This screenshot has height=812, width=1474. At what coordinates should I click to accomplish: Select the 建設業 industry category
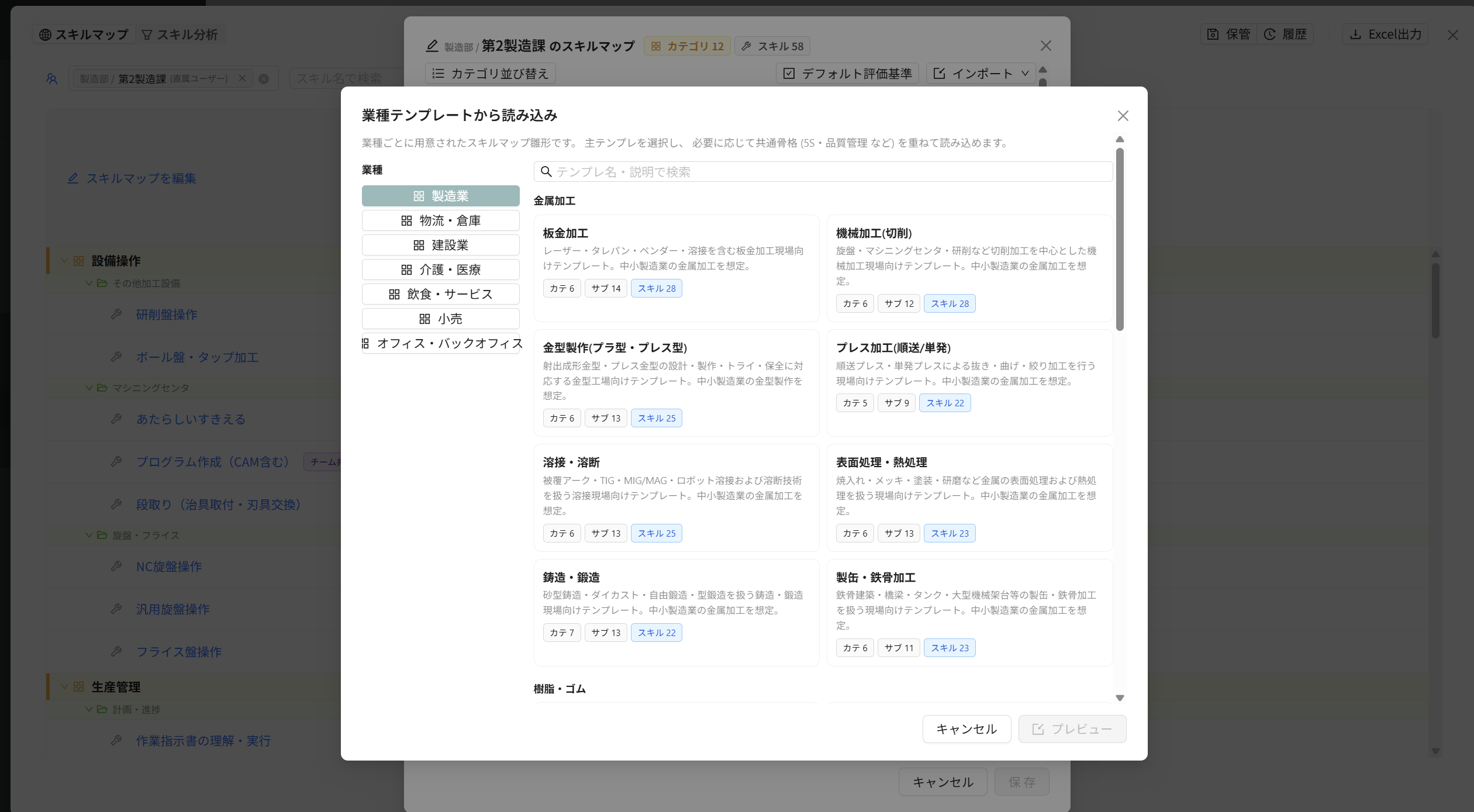pos(440,245)
